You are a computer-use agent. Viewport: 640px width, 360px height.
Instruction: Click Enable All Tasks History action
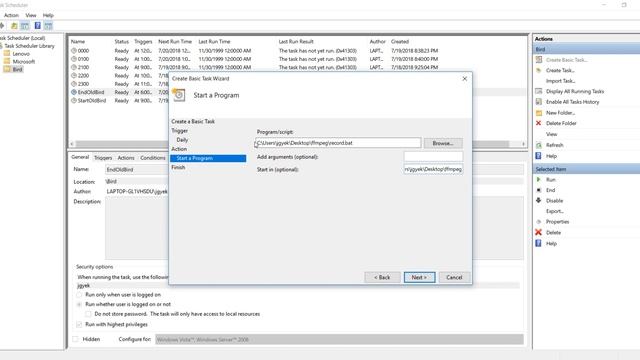click(x=573, y=102)
